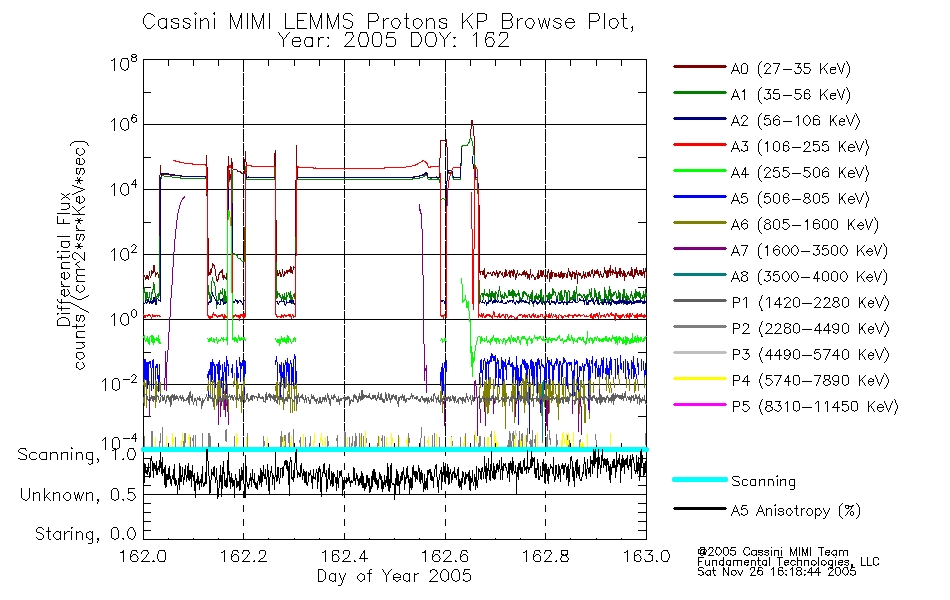Click the teal A8 legend line

pyautogui.click(x=699, y=275)
